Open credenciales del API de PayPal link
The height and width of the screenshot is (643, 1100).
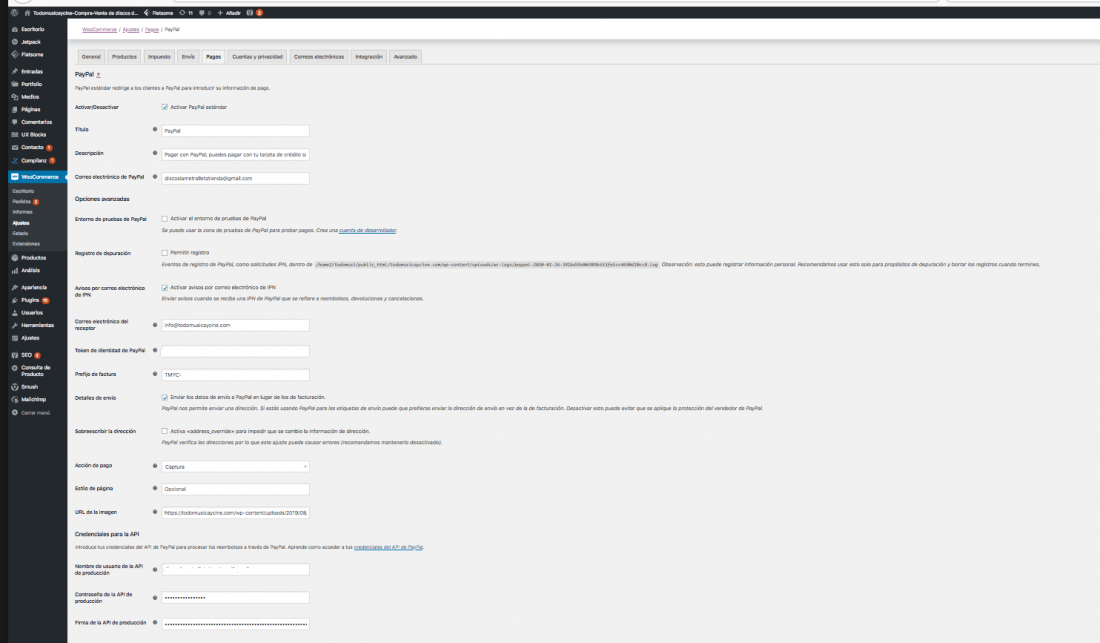coord(388,547)
